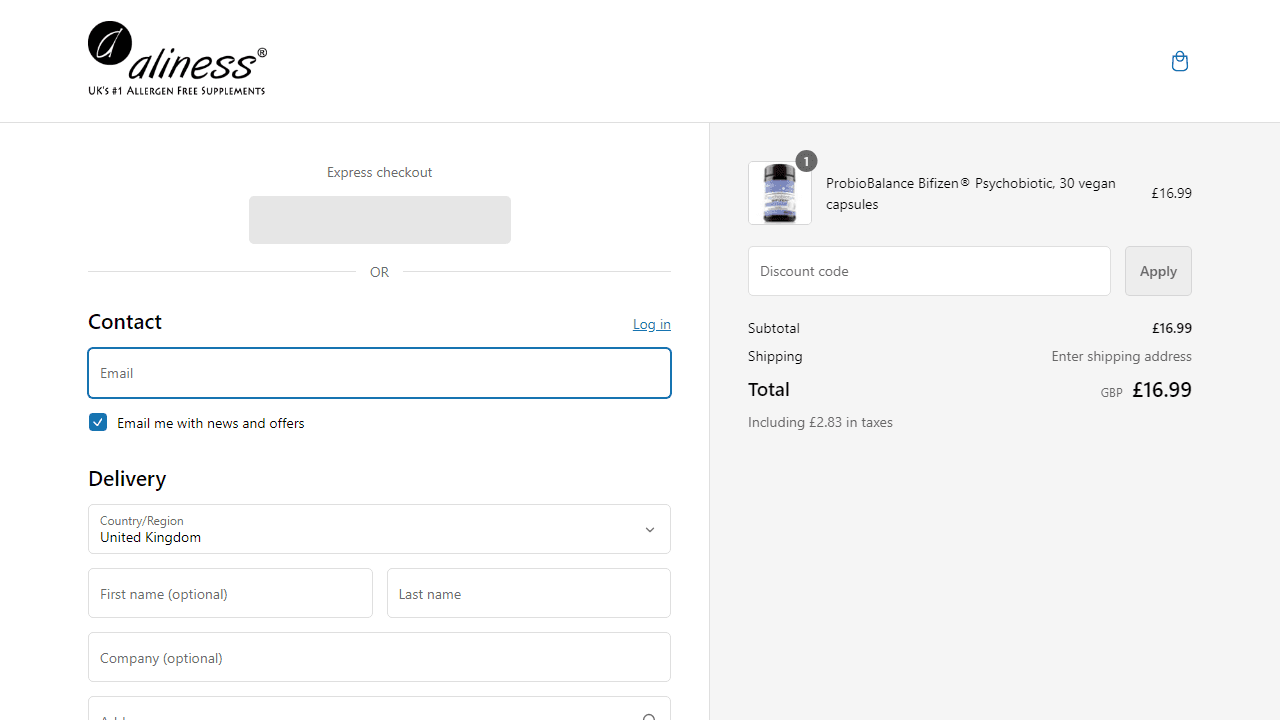Click the Subtotal label
The image size is (1280, 720).
pos(774,328)
